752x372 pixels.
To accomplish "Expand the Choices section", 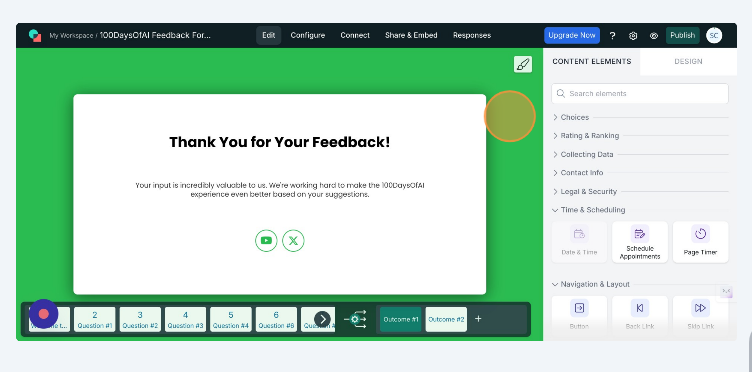I will [571, 117].
